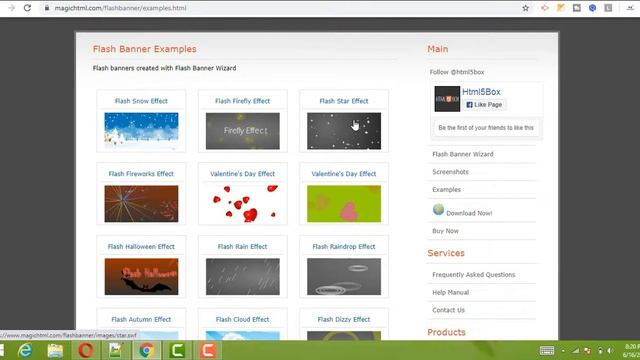Screen dimensions: 640x360
Task: Open the Flash Cloud Effect link
Action: pyautogui.click(x=242, y=319)
